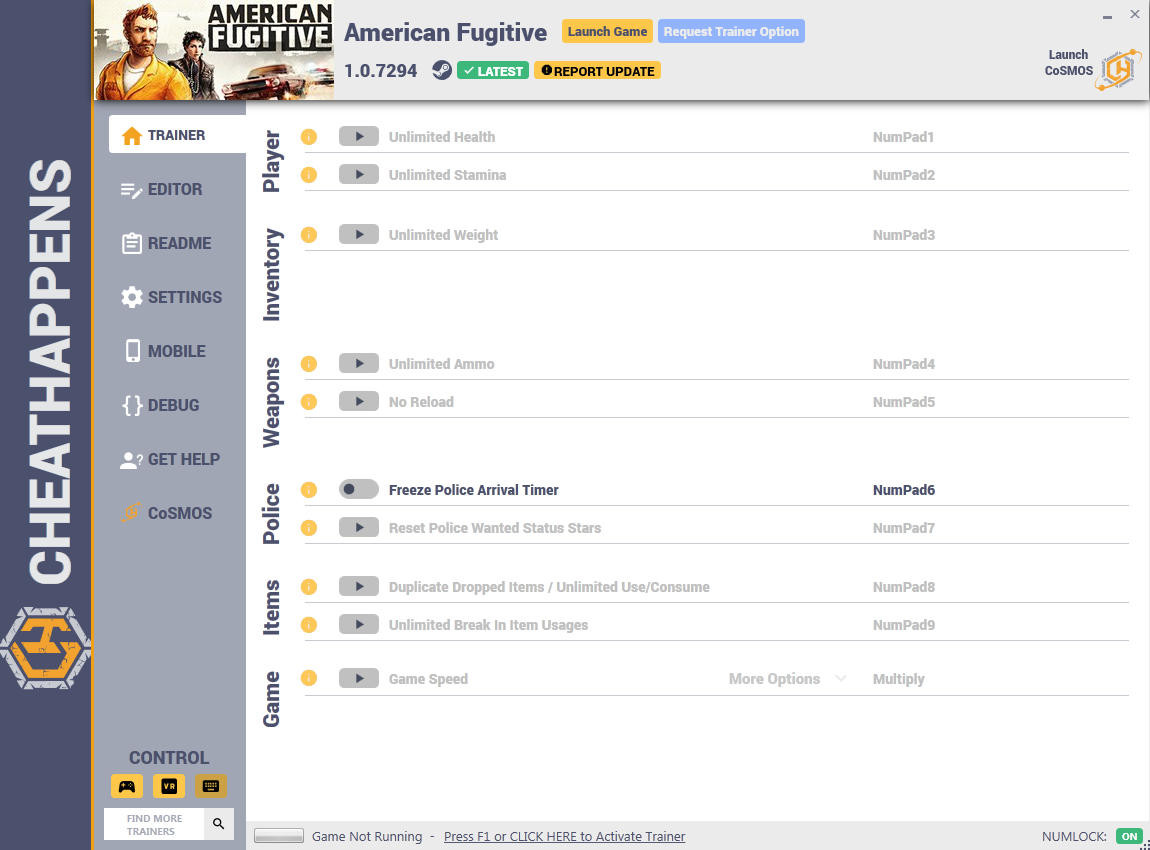Click the search magnifier for more trainers
This screenshot has height=850, width=1150.
pos(219,824)
